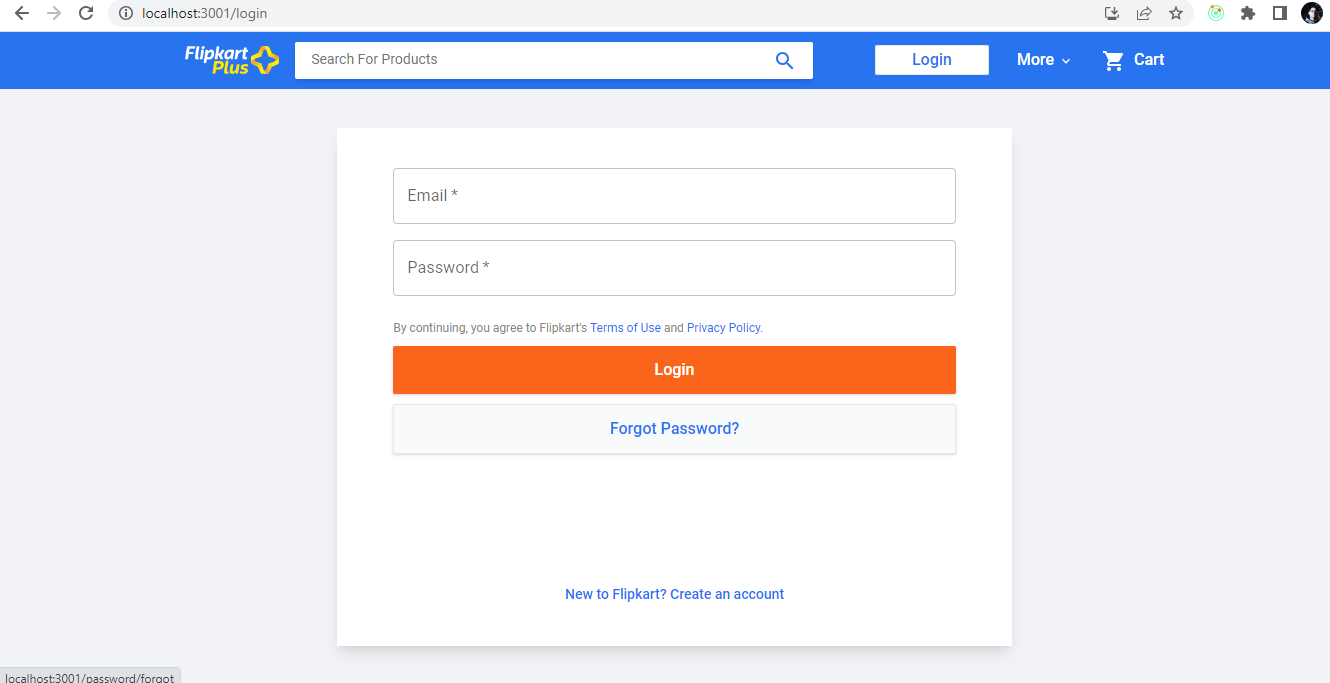The image size is (1330, 683).
Task: Click the search magnifier icon
Action: pos(784,60)
